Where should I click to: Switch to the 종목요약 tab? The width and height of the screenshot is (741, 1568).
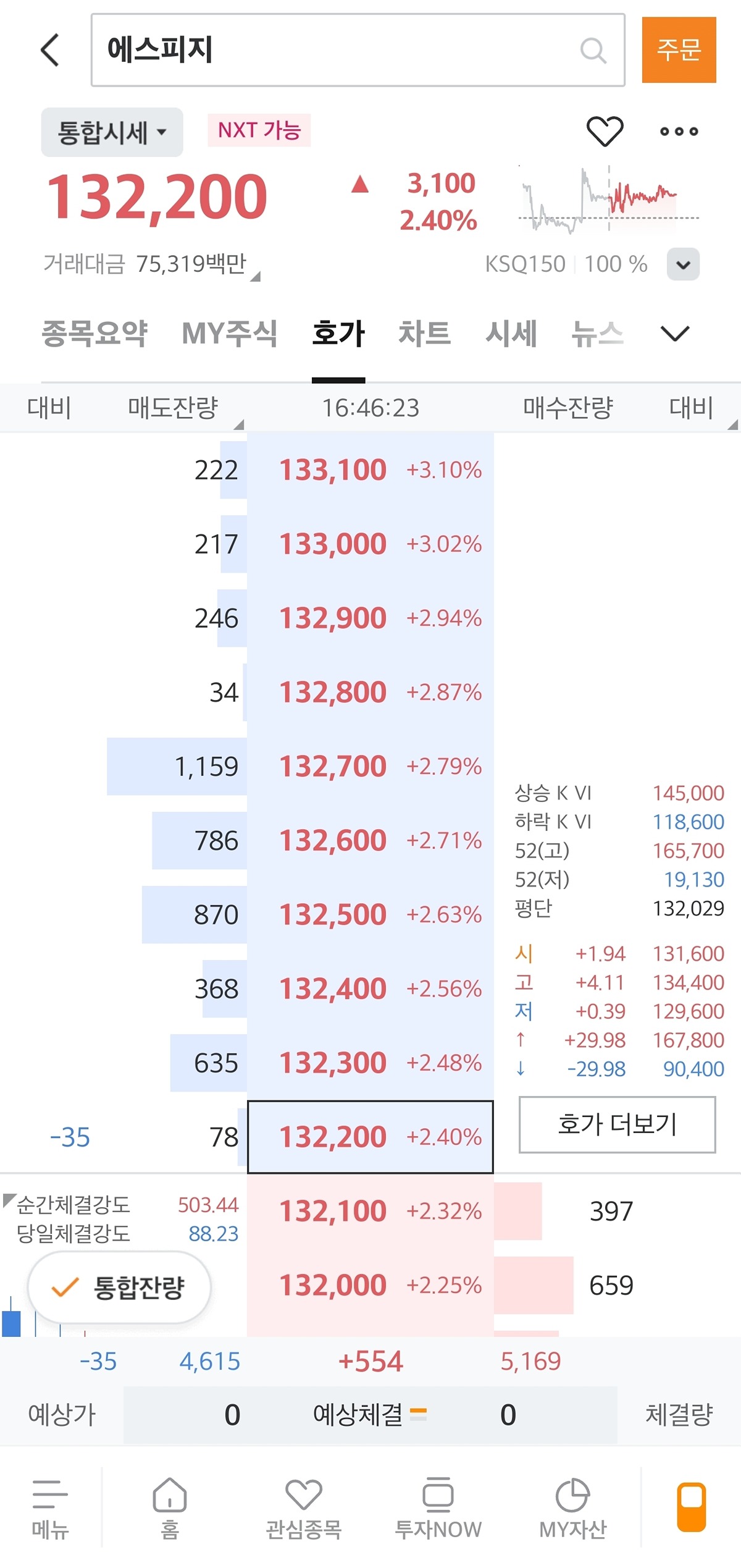point(94,334)
